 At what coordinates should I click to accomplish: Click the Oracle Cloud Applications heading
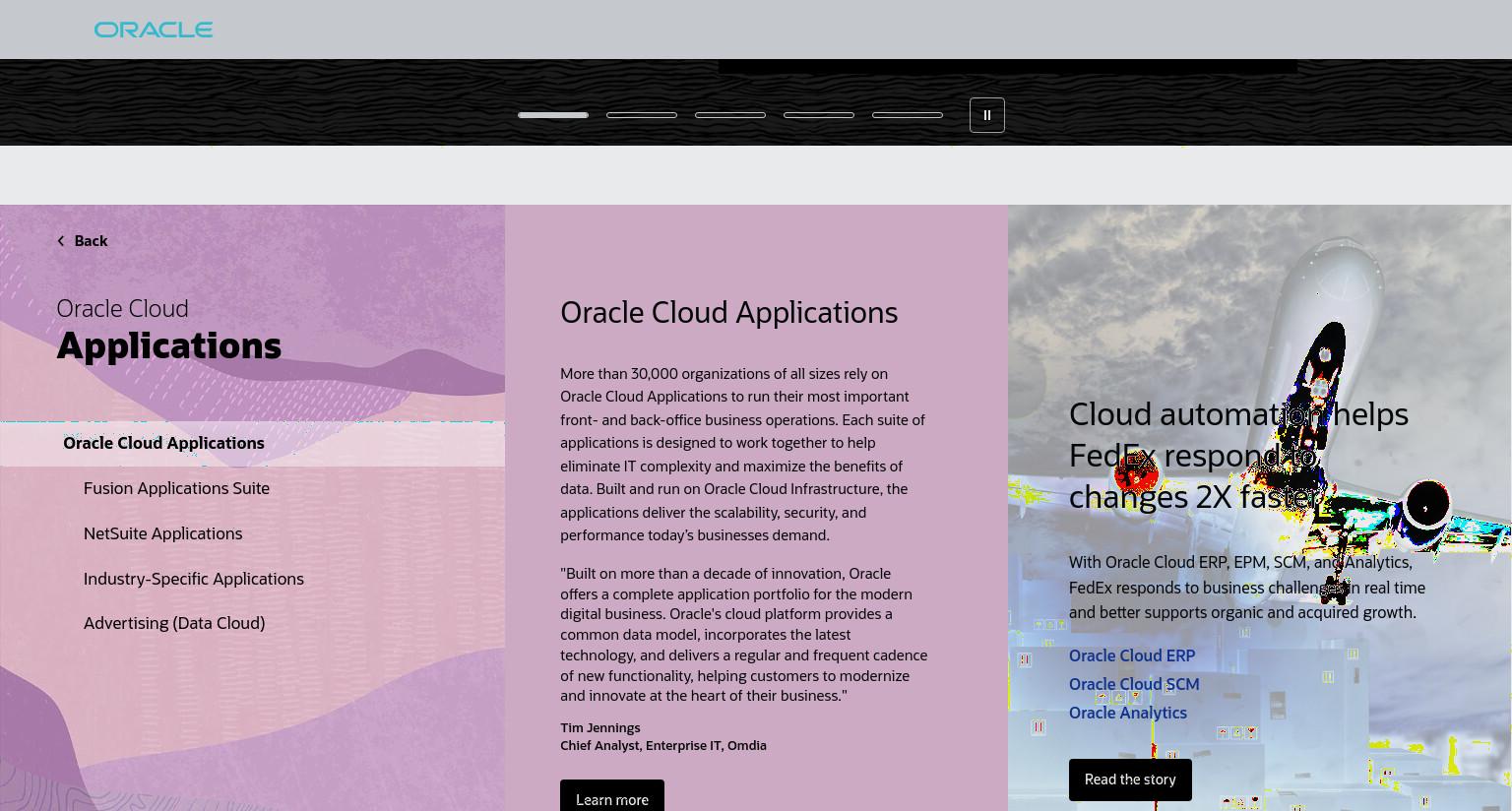click(x=728, y=313)
